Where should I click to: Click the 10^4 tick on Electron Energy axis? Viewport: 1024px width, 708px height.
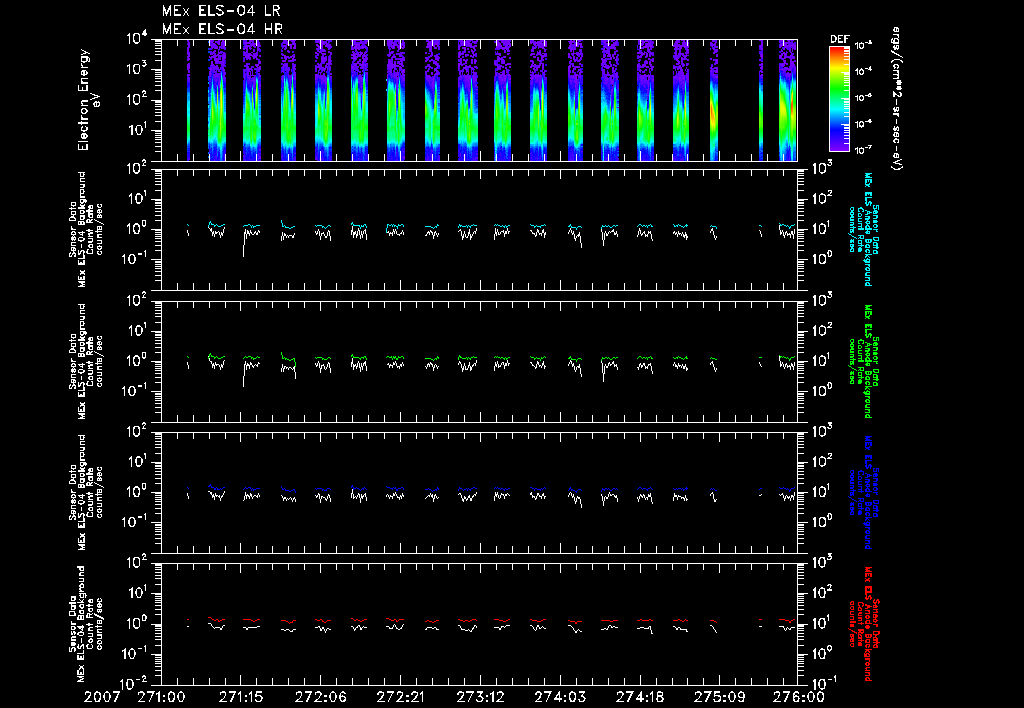pyautogui.click(x=138, y=39)
